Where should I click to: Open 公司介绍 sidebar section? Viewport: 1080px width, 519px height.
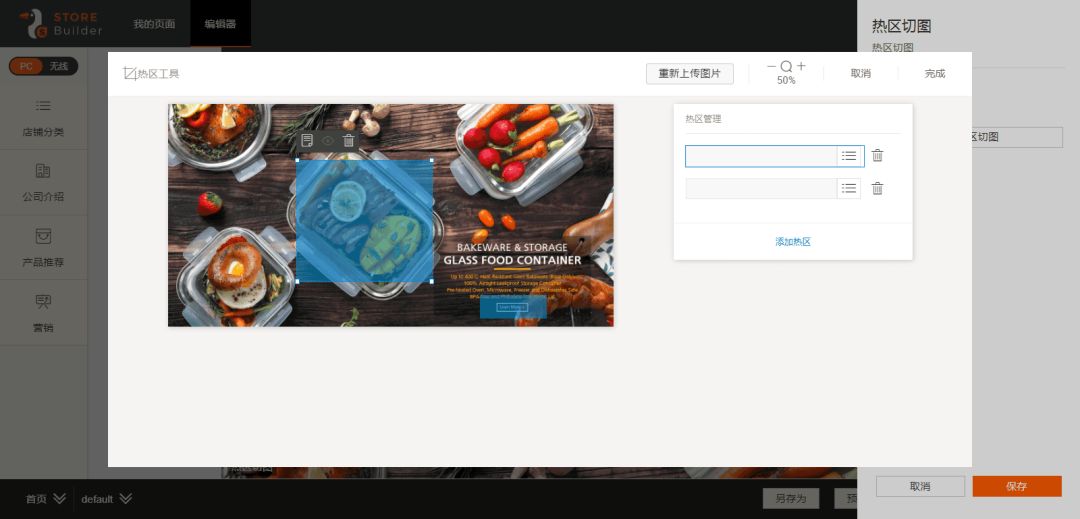[x=43, y=182]
